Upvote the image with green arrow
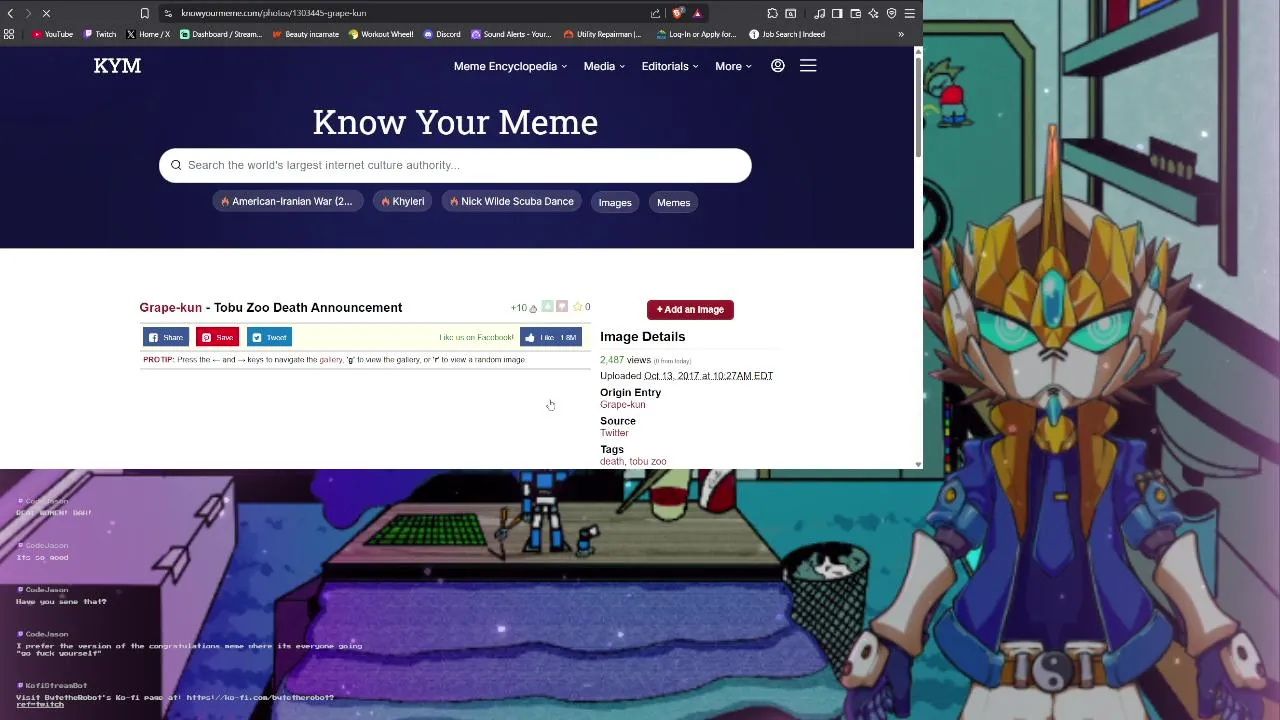This screenshot has height=720, width=1280. 547,307
